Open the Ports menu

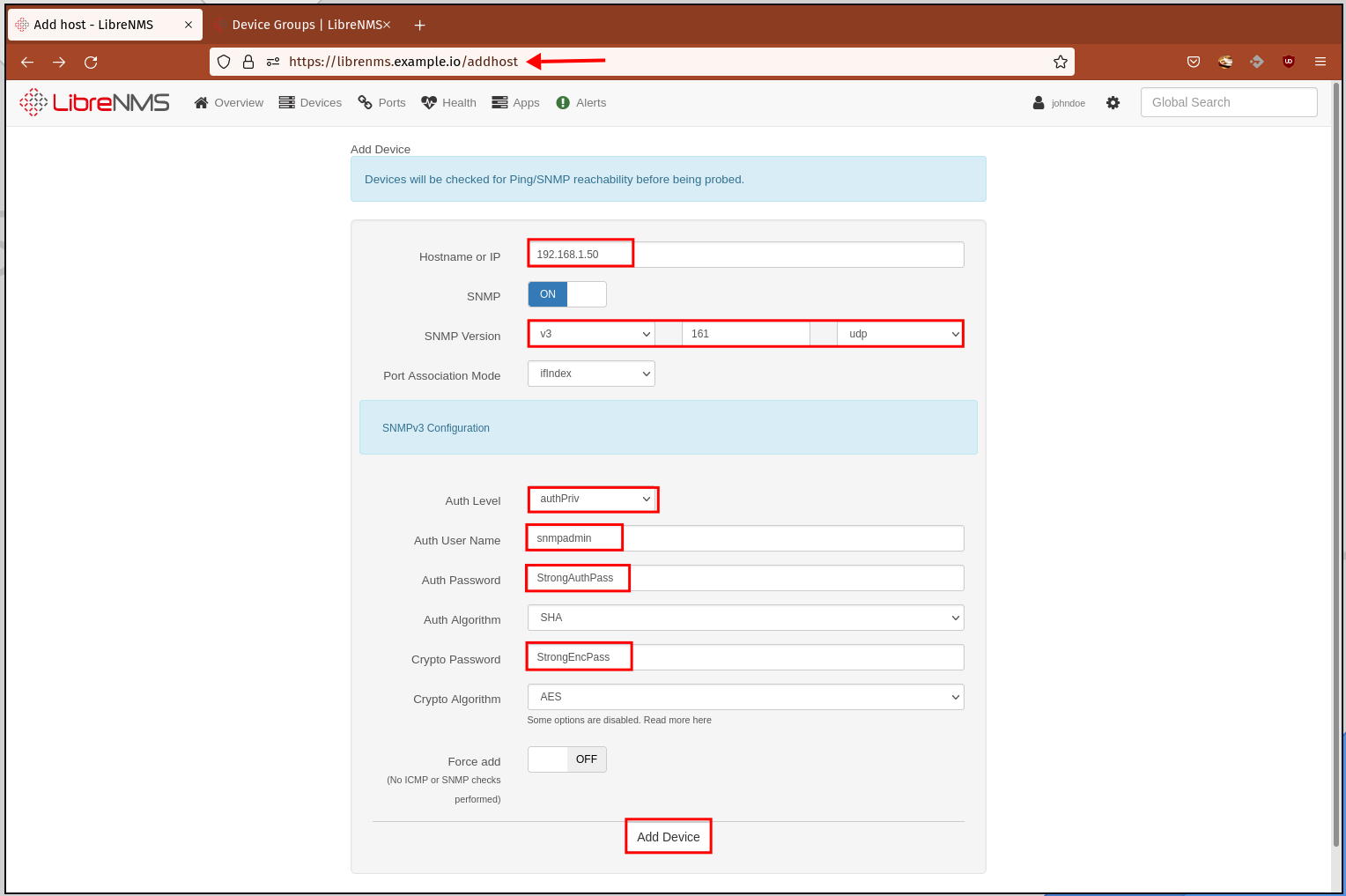381,103
